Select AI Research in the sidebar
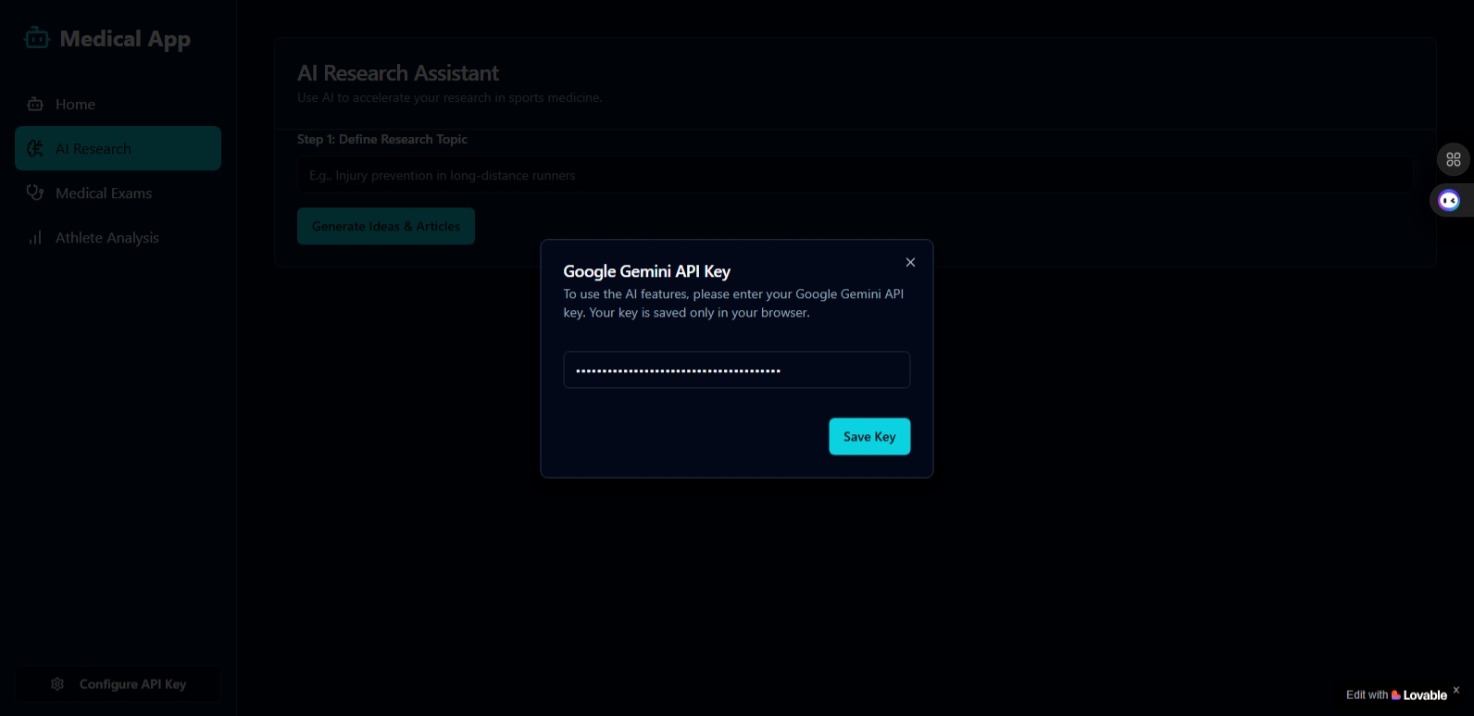This screenshot has height=716, width=1474. (118, 149)
